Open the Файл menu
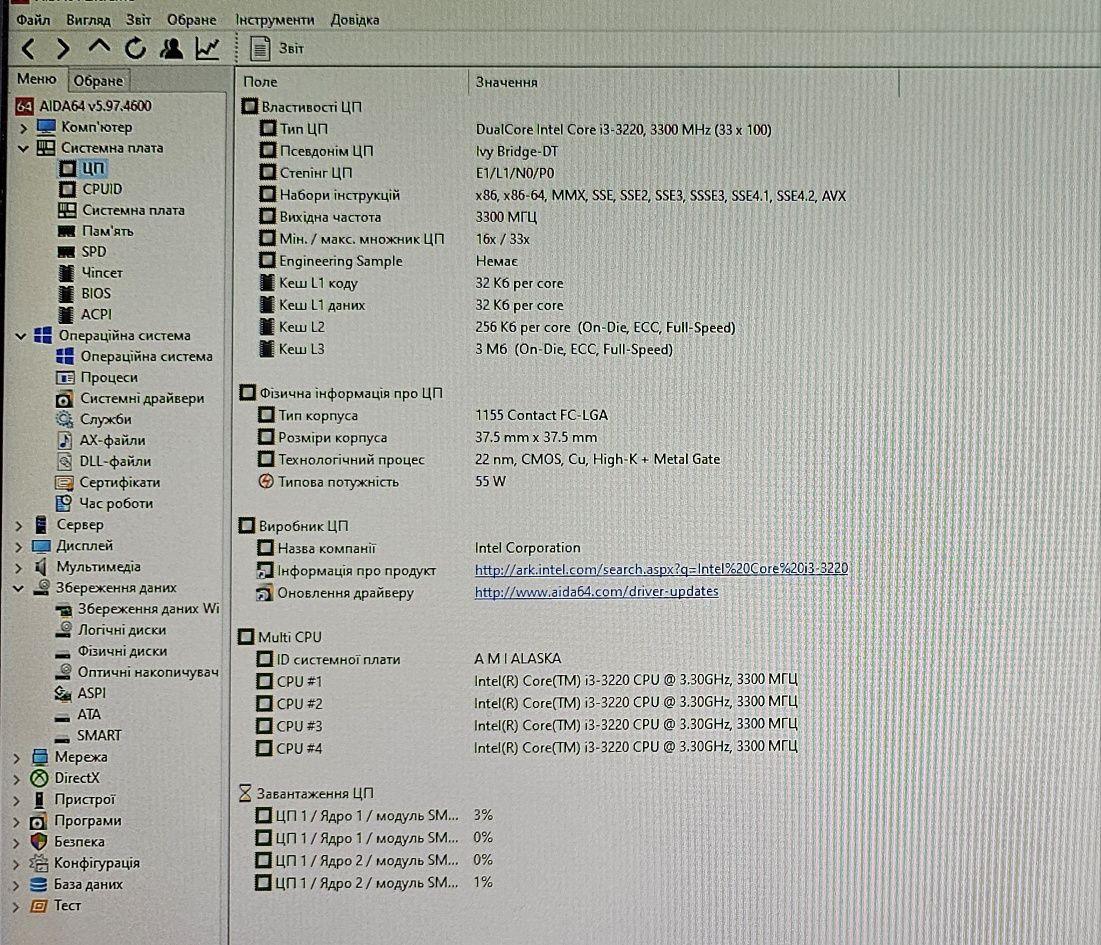Screen dimensions: 1101x945 point(33,20)
